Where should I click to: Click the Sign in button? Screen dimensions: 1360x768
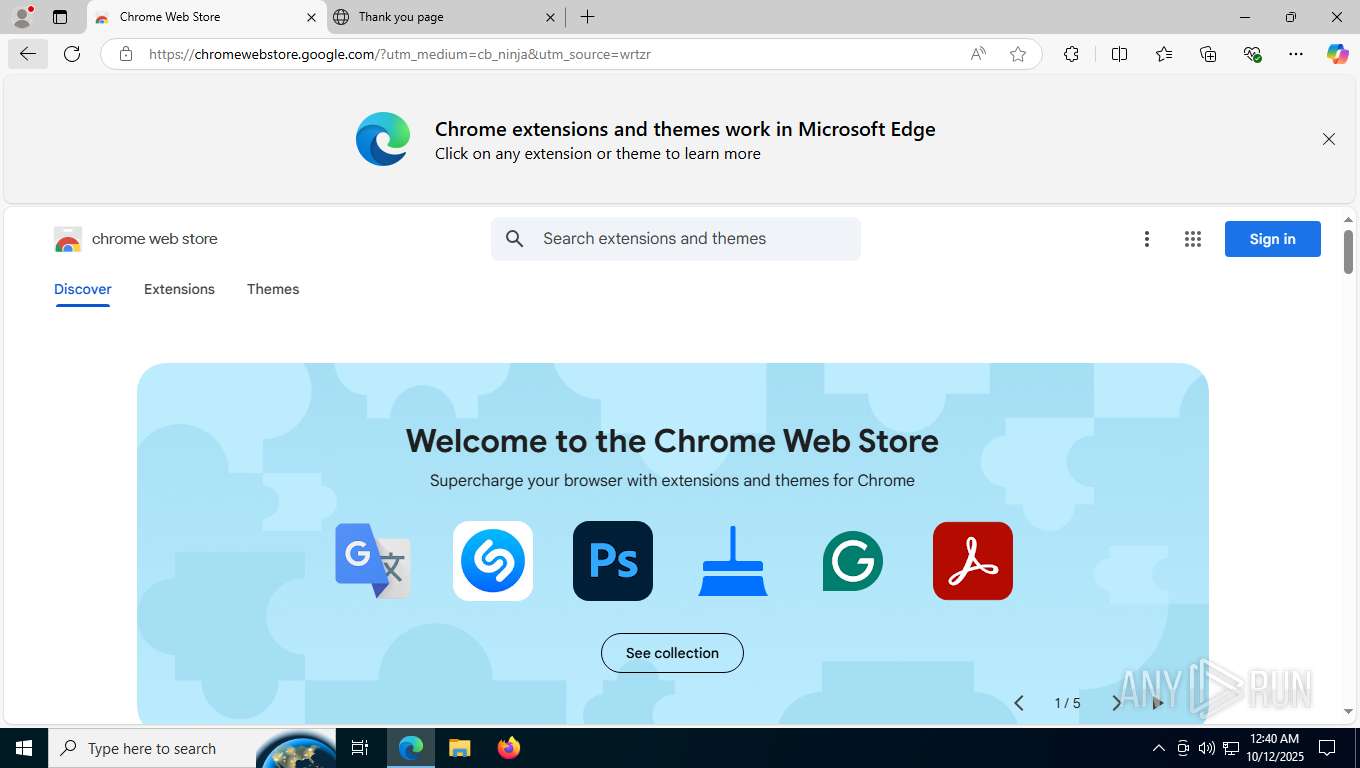click(x=1273, y=239)
